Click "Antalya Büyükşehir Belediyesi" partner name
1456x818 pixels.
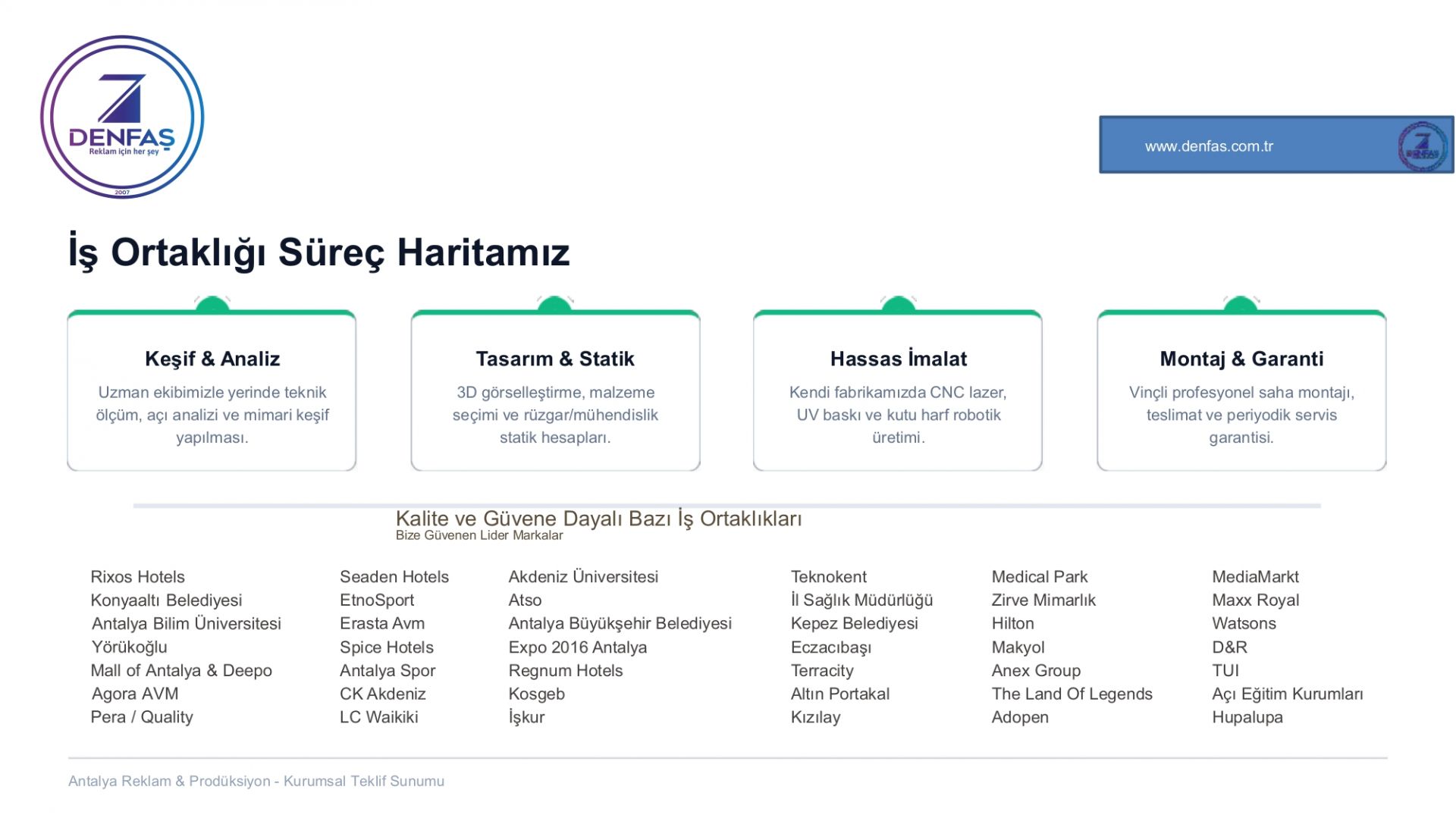tap(620, 624)
